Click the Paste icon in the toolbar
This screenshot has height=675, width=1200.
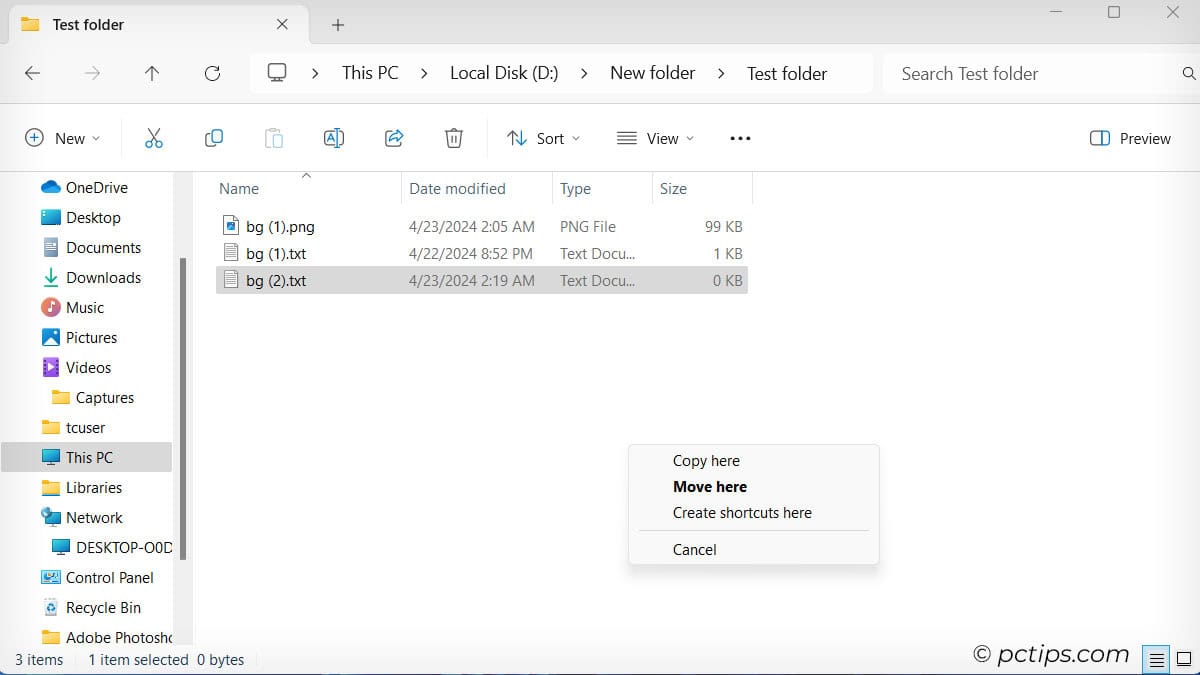coord(273,138)
